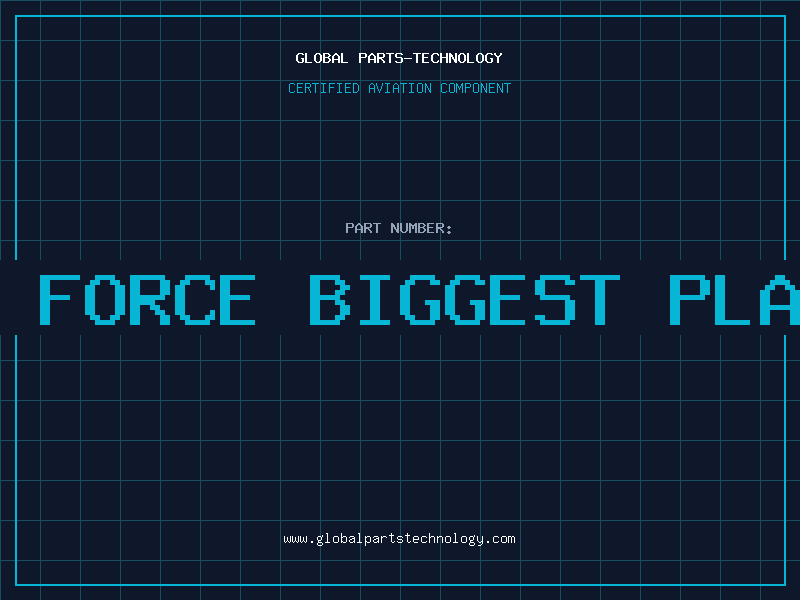
Task: Select the CERTIFIED AVIATION COMPONENT subtitle
Action: tap(399, 88)
